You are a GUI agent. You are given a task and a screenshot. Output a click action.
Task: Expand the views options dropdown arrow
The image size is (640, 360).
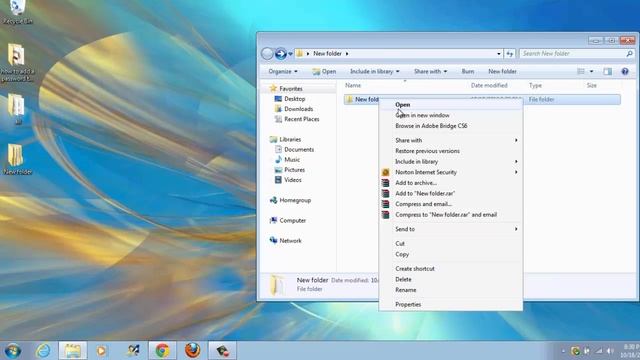(x=591, y=71)
